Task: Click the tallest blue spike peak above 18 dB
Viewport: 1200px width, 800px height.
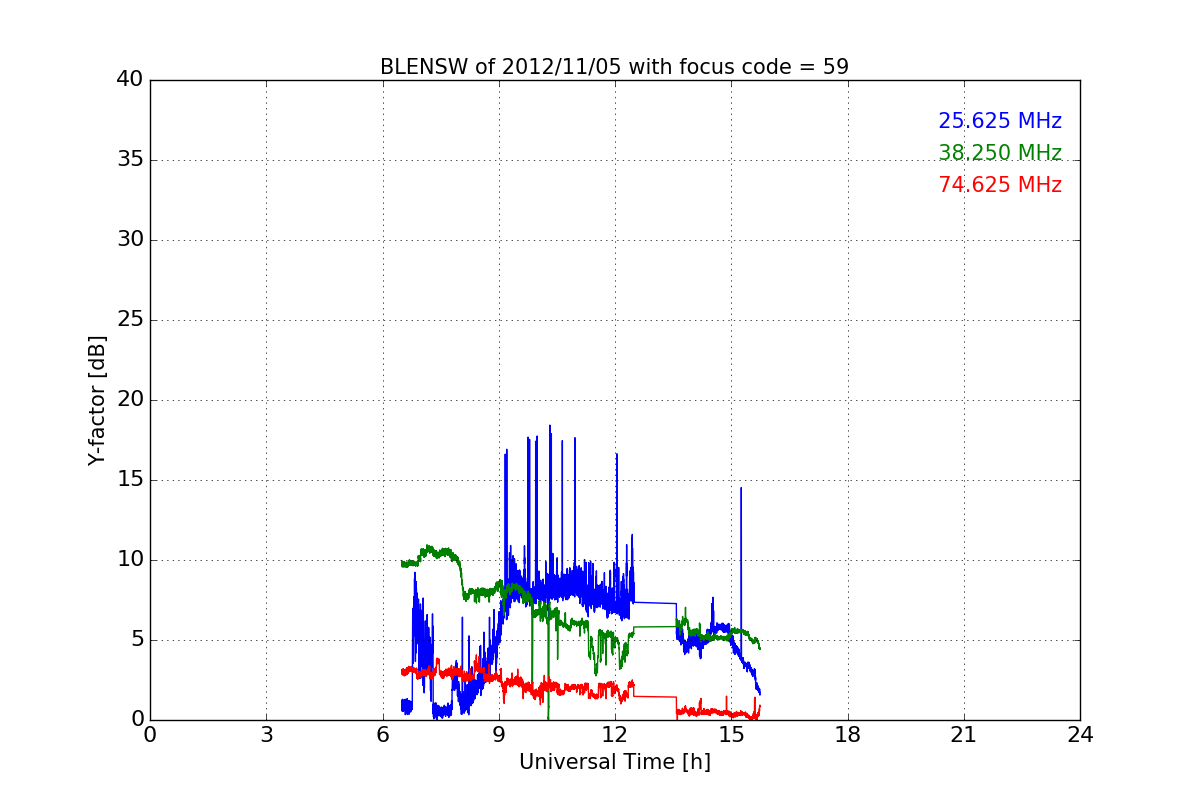Action: tap(549, 427)
